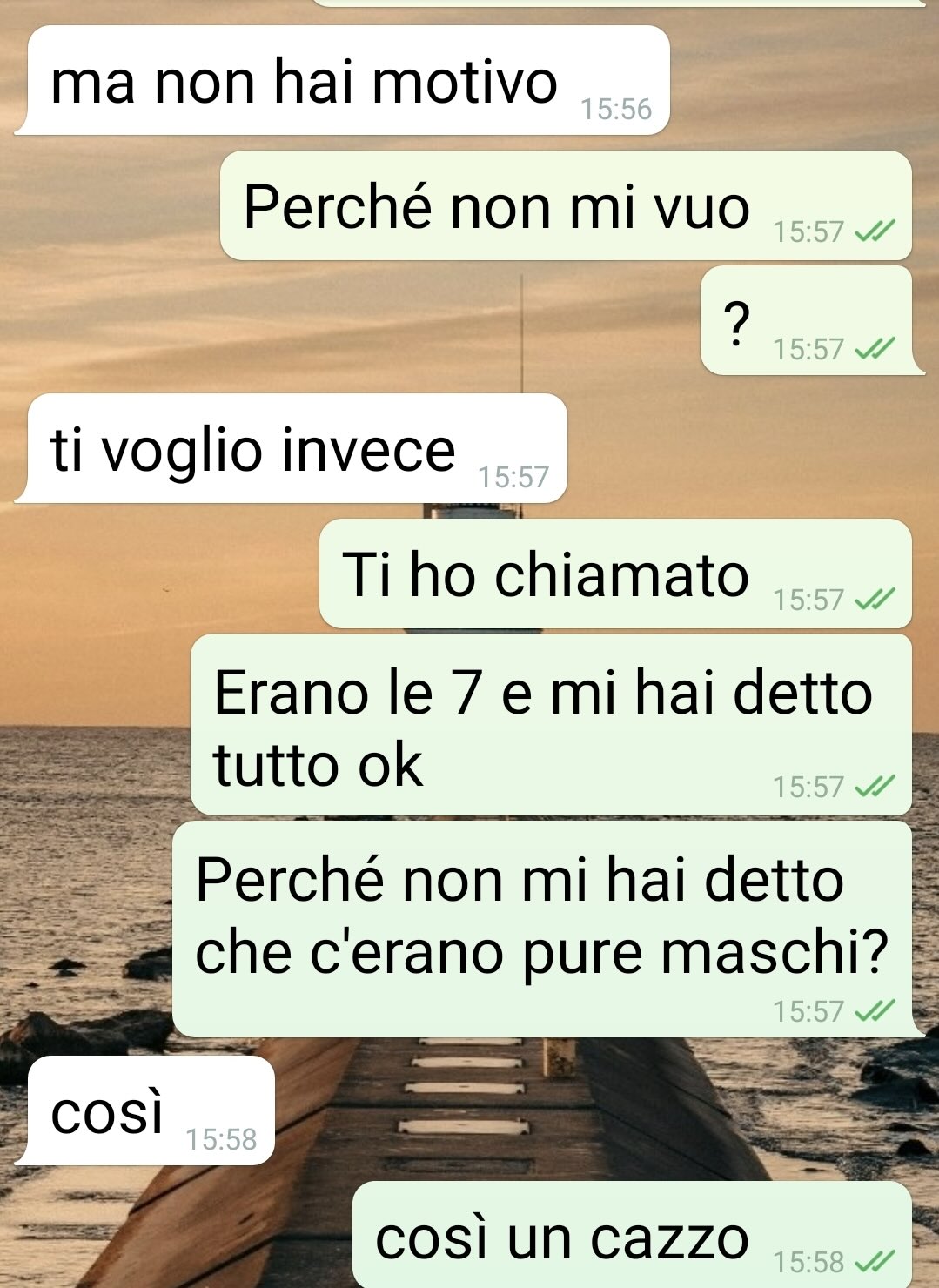This screenshot has height=1288, width=939.
Task: Tap the 'che c'erano pure maschi?' message
Action: (x=541, y=929)
